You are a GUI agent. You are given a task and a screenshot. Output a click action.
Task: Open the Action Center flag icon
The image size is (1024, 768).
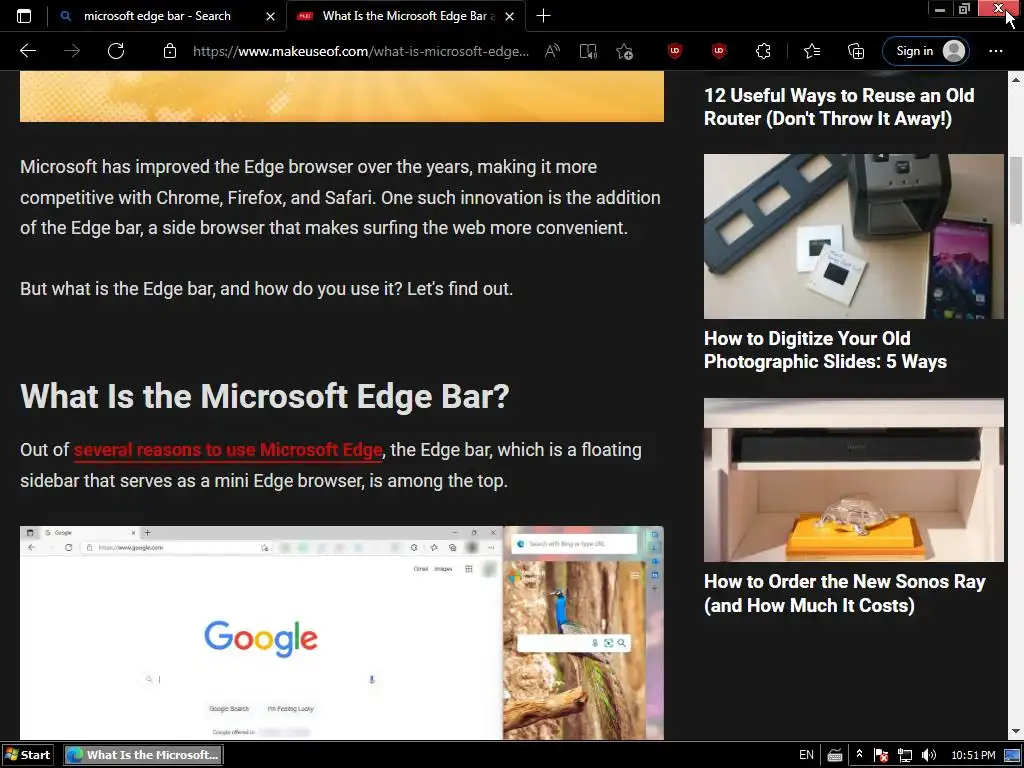point(881,756)
